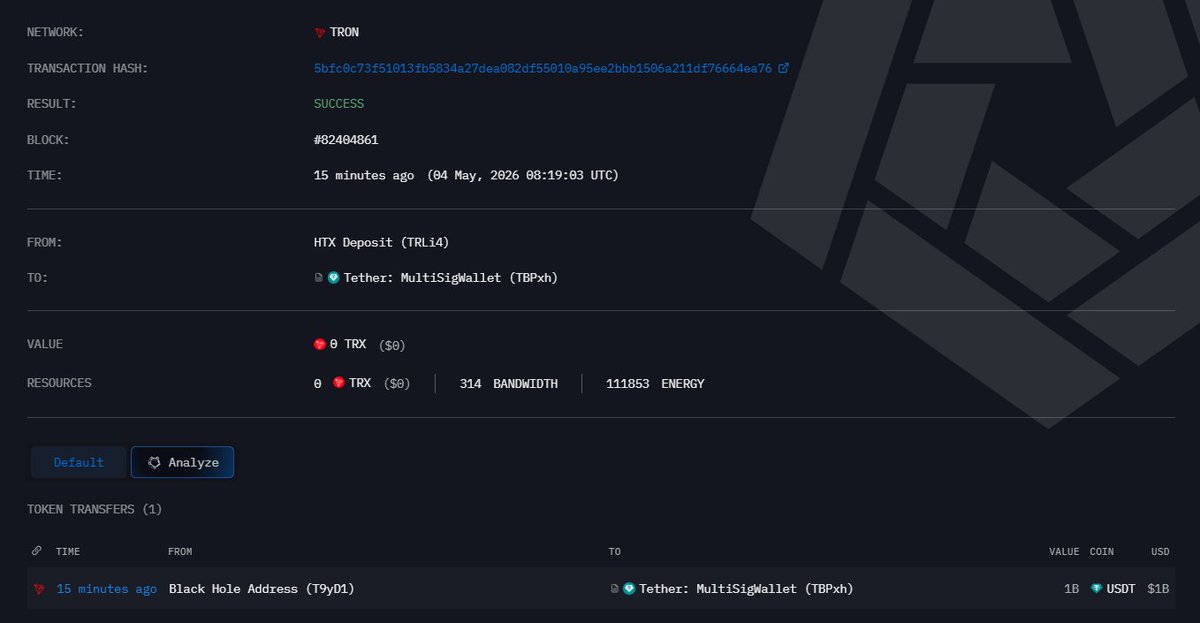This screenshot has width=1200, height=623.
Task: Click the TRON network name text
Action: click(344, 32)
